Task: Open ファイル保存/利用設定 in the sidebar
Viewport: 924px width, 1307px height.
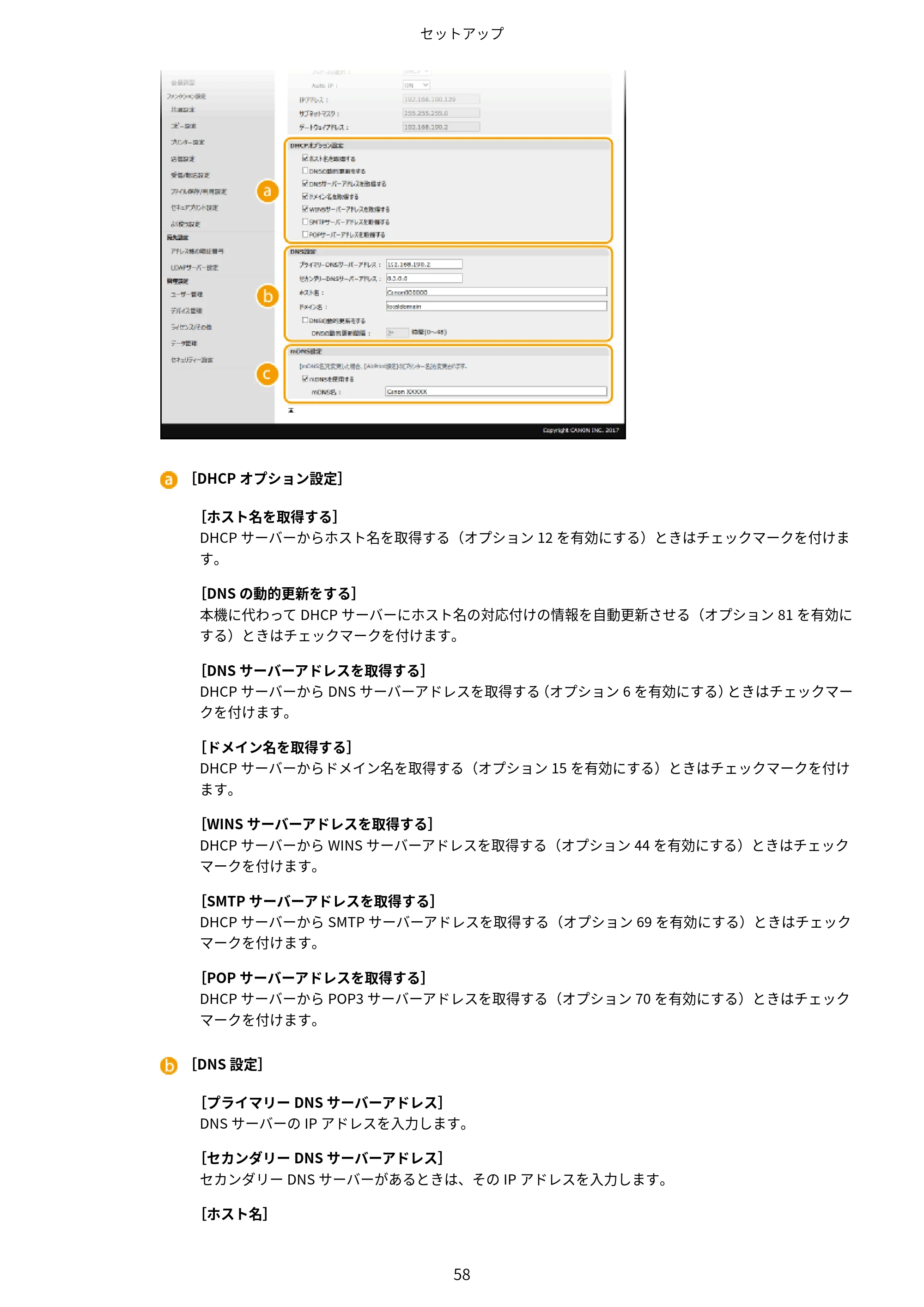Action: click(x=199, y=192)
